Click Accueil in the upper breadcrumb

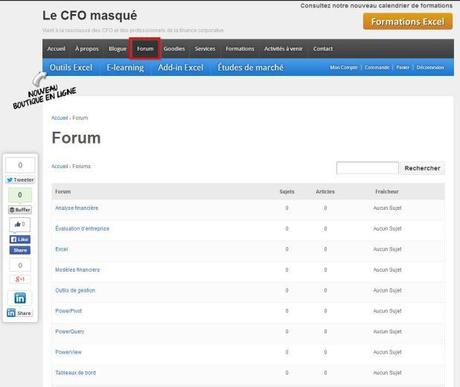coord(60,118)
